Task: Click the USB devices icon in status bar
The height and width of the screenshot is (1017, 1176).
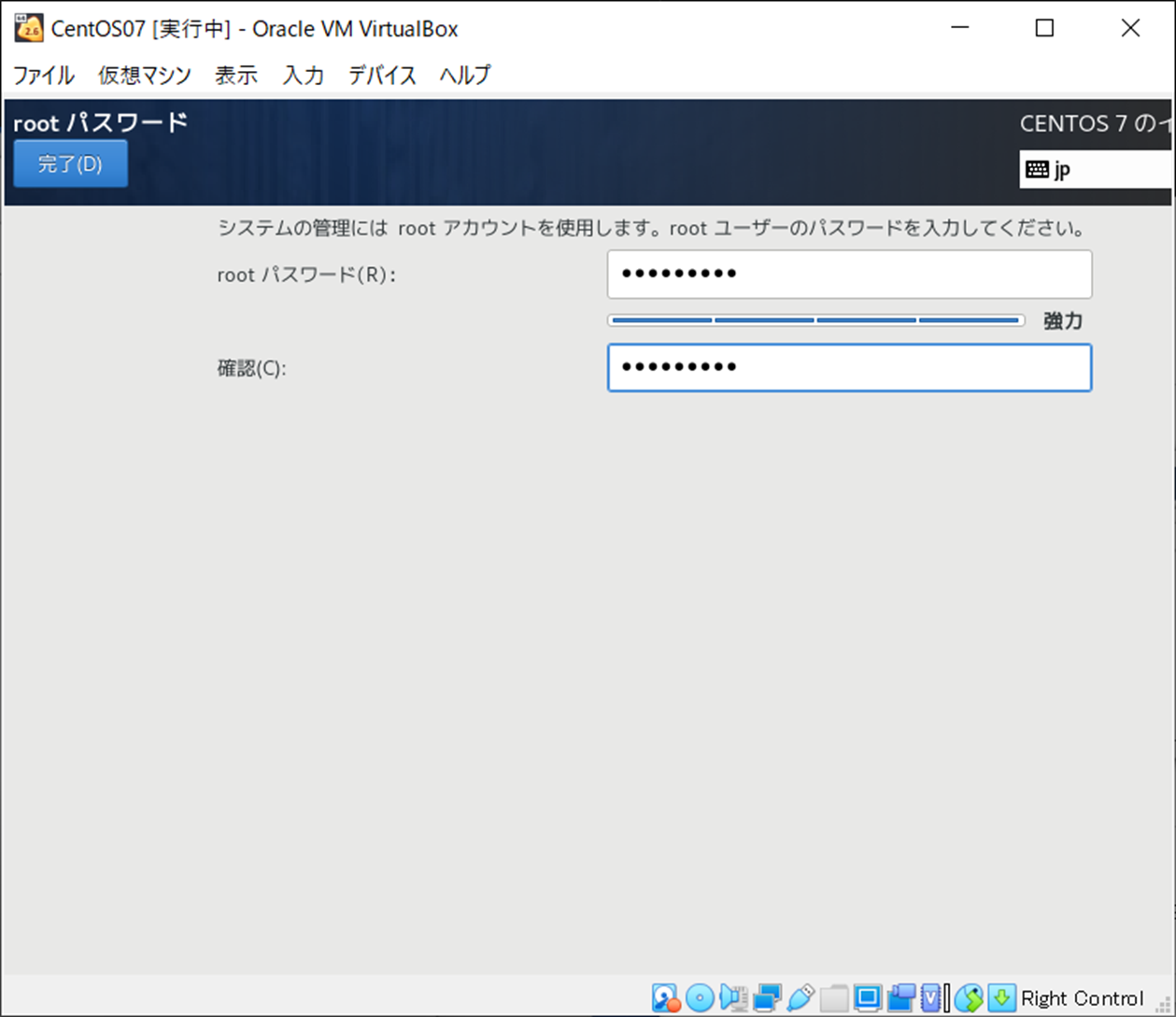Action: tap(801, 998)
